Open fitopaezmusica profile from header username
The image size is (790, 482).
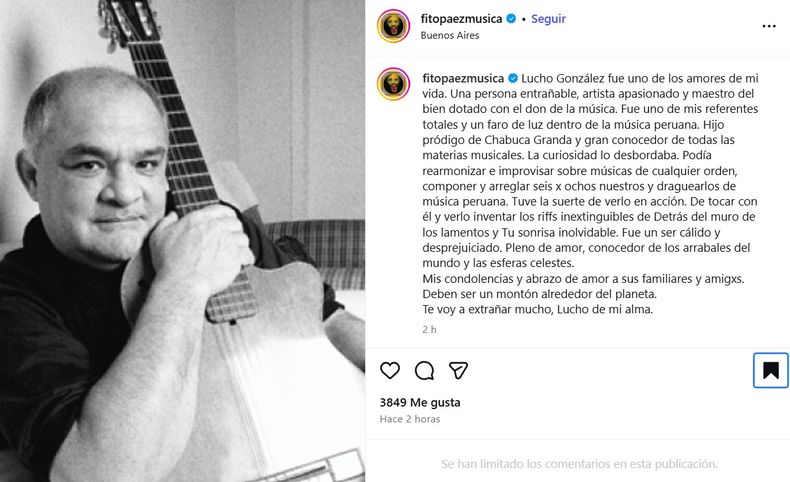pyautogui.click(x=462, y=19)
